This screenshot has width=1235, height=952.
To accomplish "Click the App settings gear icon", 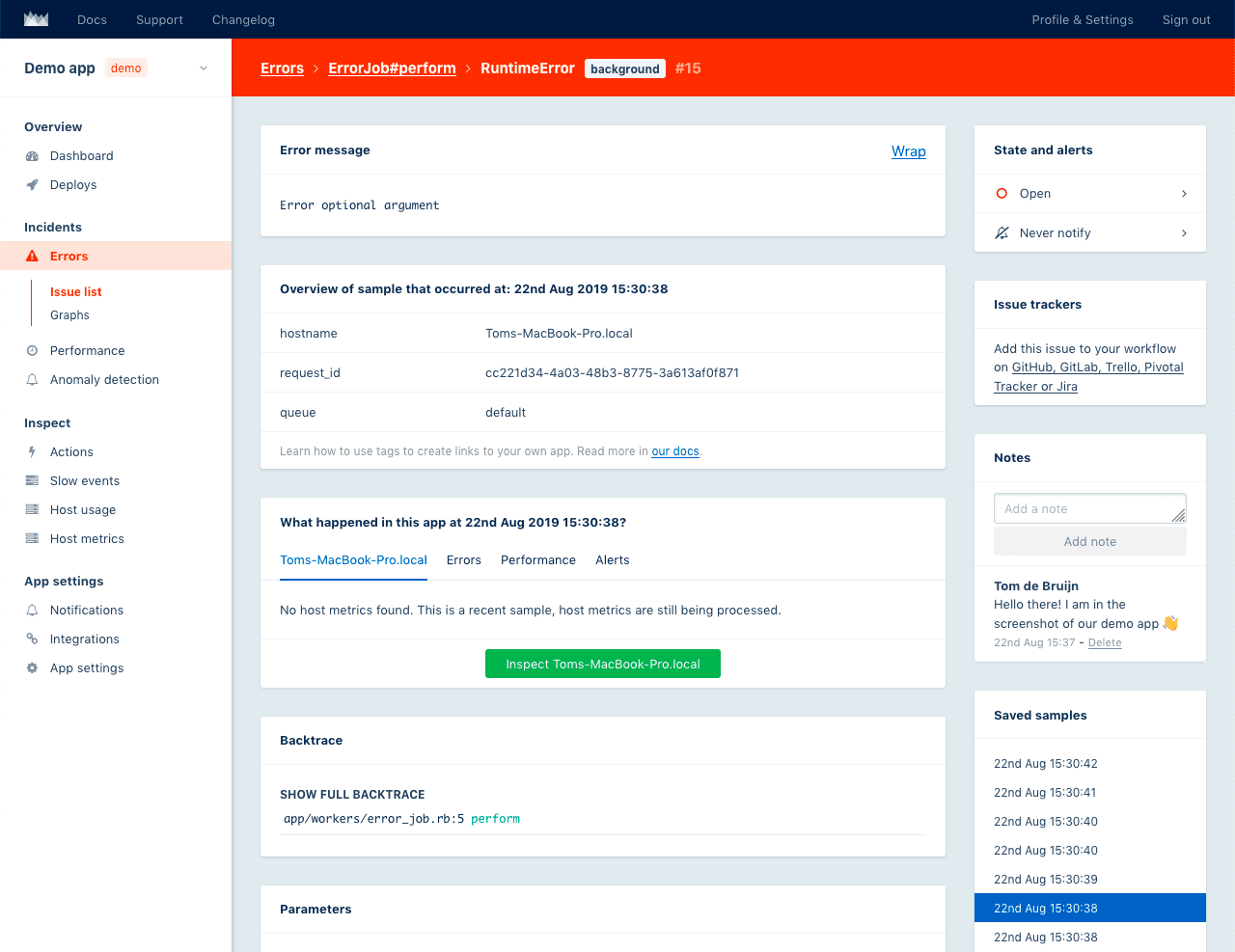I will point(32,668).
